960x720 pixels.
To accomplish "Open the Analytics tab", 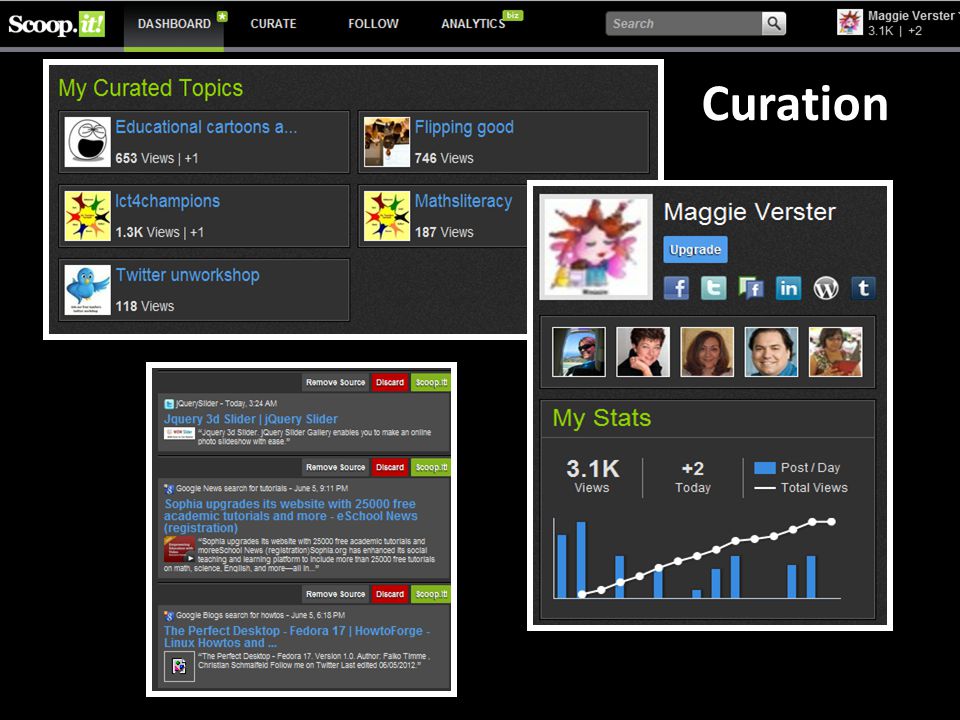I will pyautogui.click(x=473, y=24).
